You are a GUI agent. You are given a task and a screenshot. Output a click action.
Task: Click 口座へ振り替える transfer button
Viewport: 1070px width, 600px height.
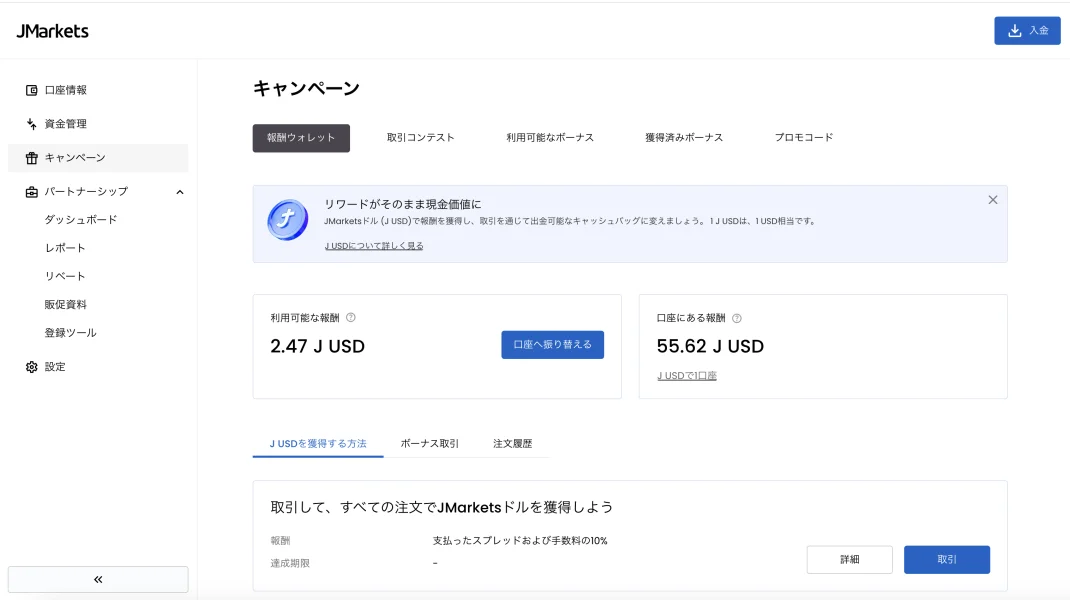tap(552, 344)
